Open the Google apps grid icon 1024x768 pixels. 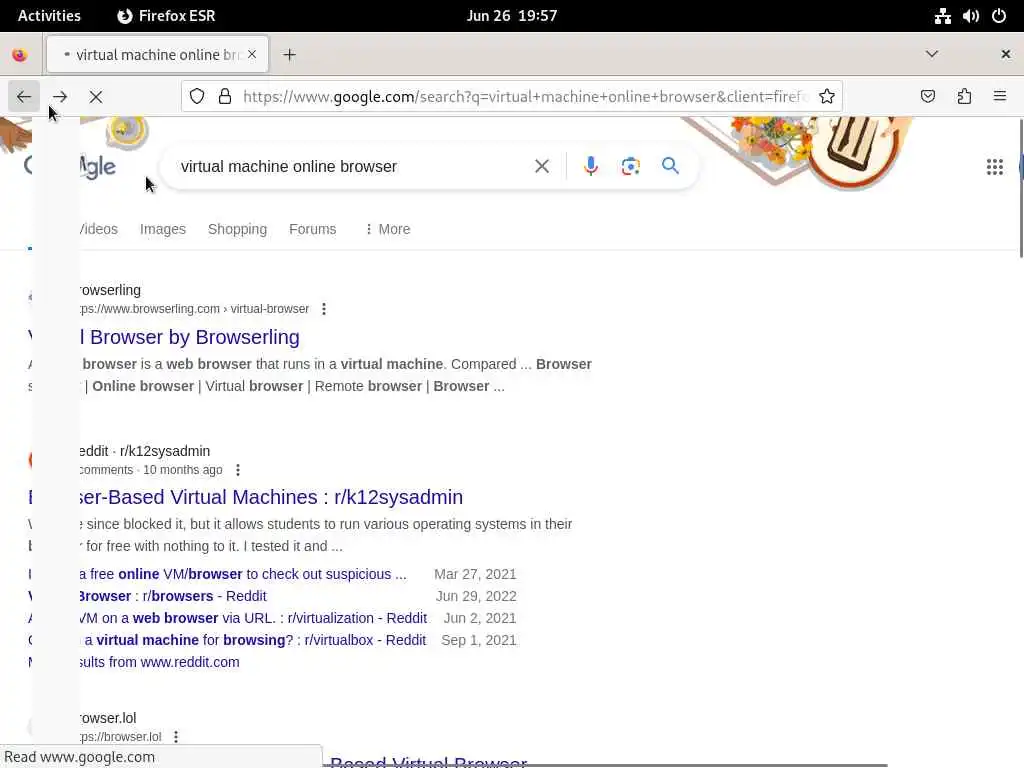tap(995, 167)
